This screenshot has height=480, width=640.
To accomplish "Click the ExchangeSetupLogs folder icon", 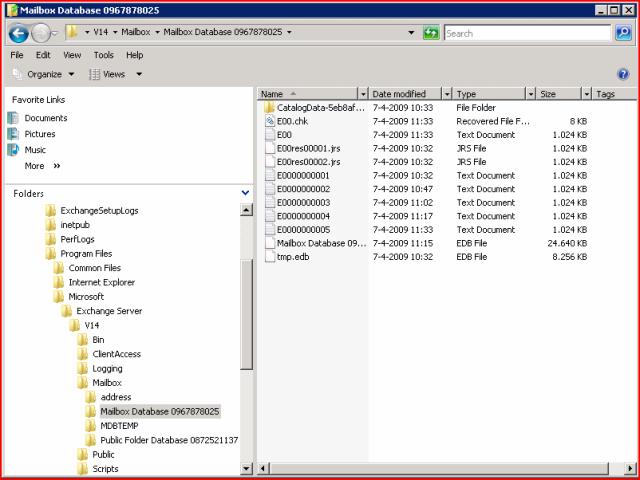I will tap(51, 211).
